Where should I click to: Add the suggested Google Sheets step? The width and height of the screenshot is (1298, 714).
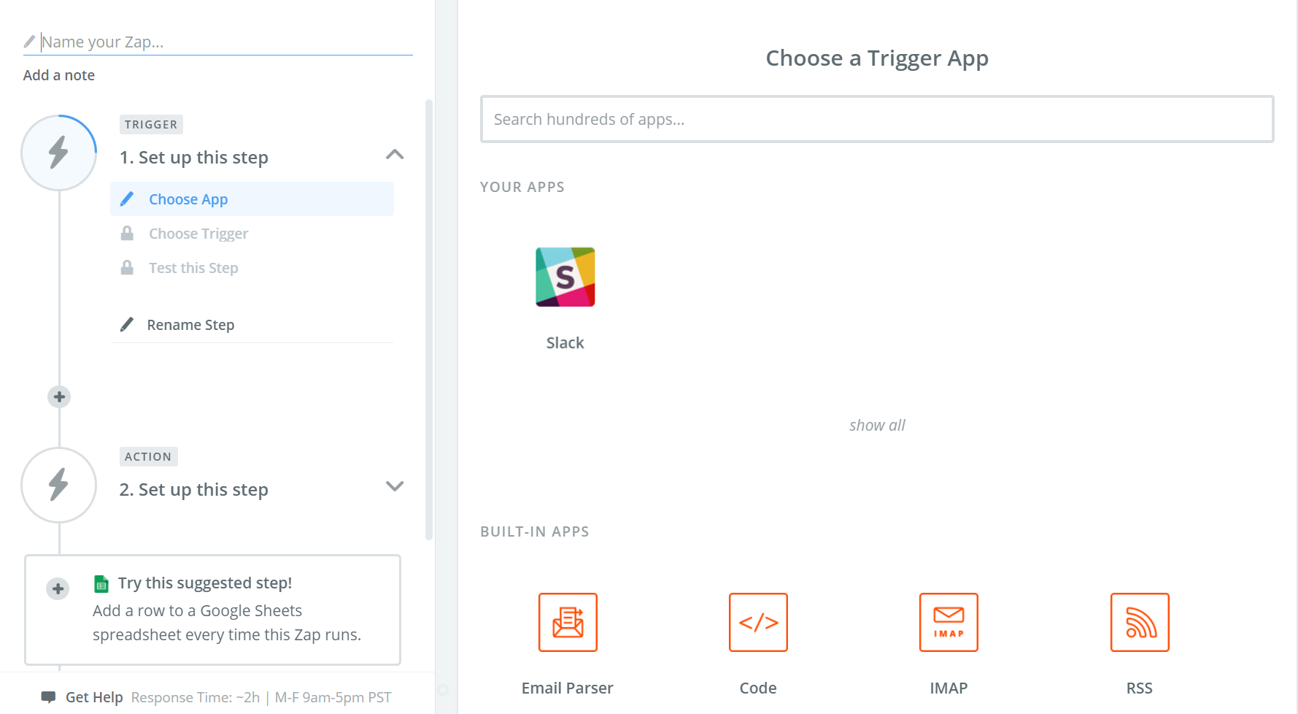click(58, 589)
